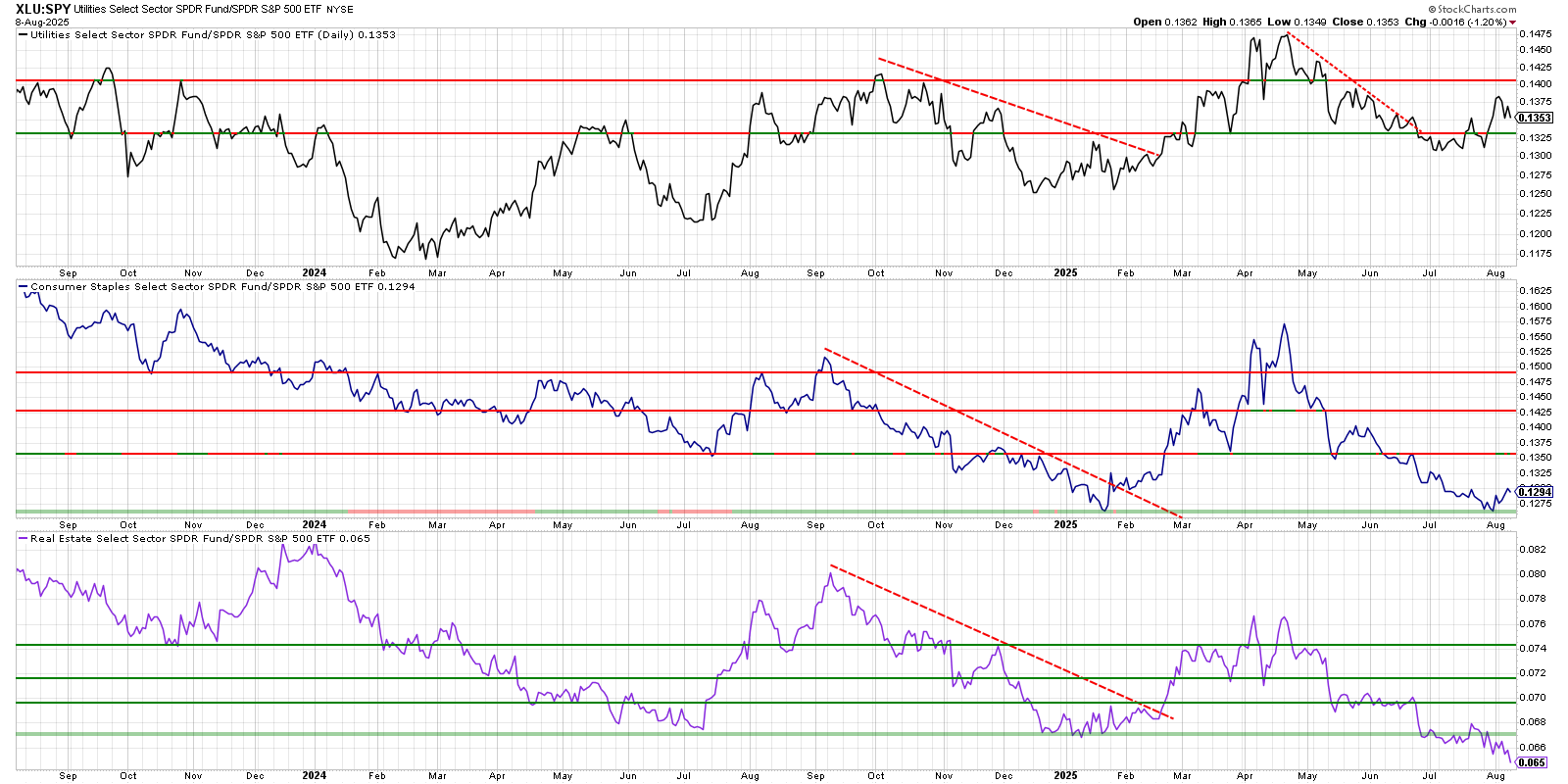
Task: Click the Close 0.1353 value in header
Action: pyautogui.click(x=1365, y=22)
